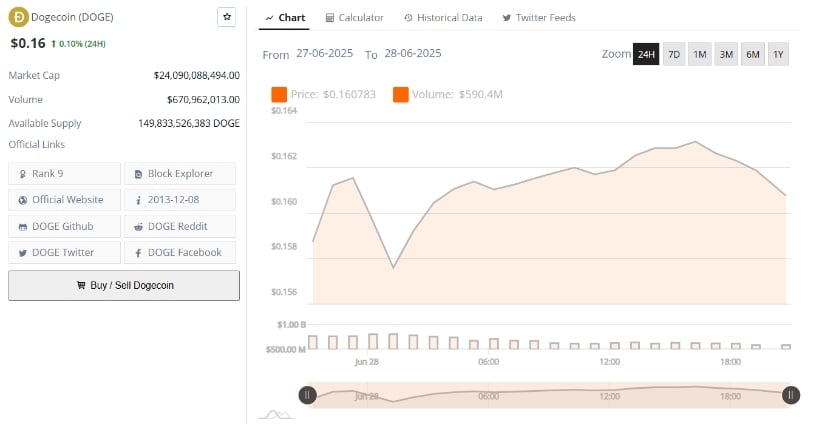Click the Chart tab line icon

pos(269,18)
